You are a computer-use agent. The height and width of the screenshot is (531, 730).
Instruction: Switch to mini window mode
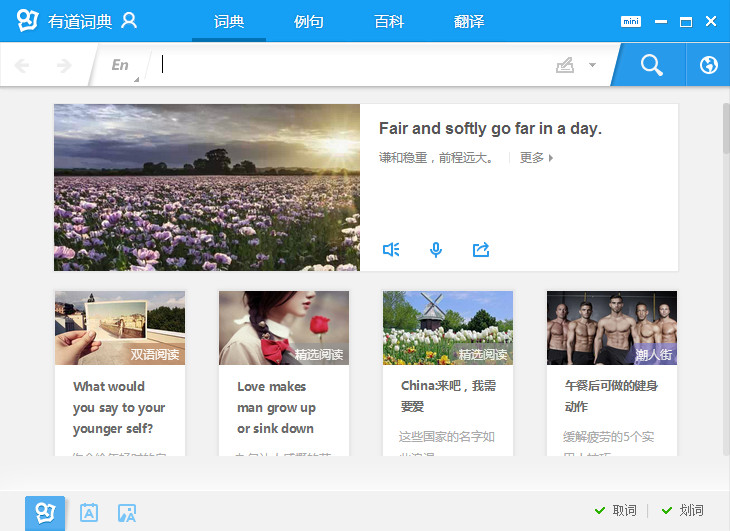click(630, 21)
